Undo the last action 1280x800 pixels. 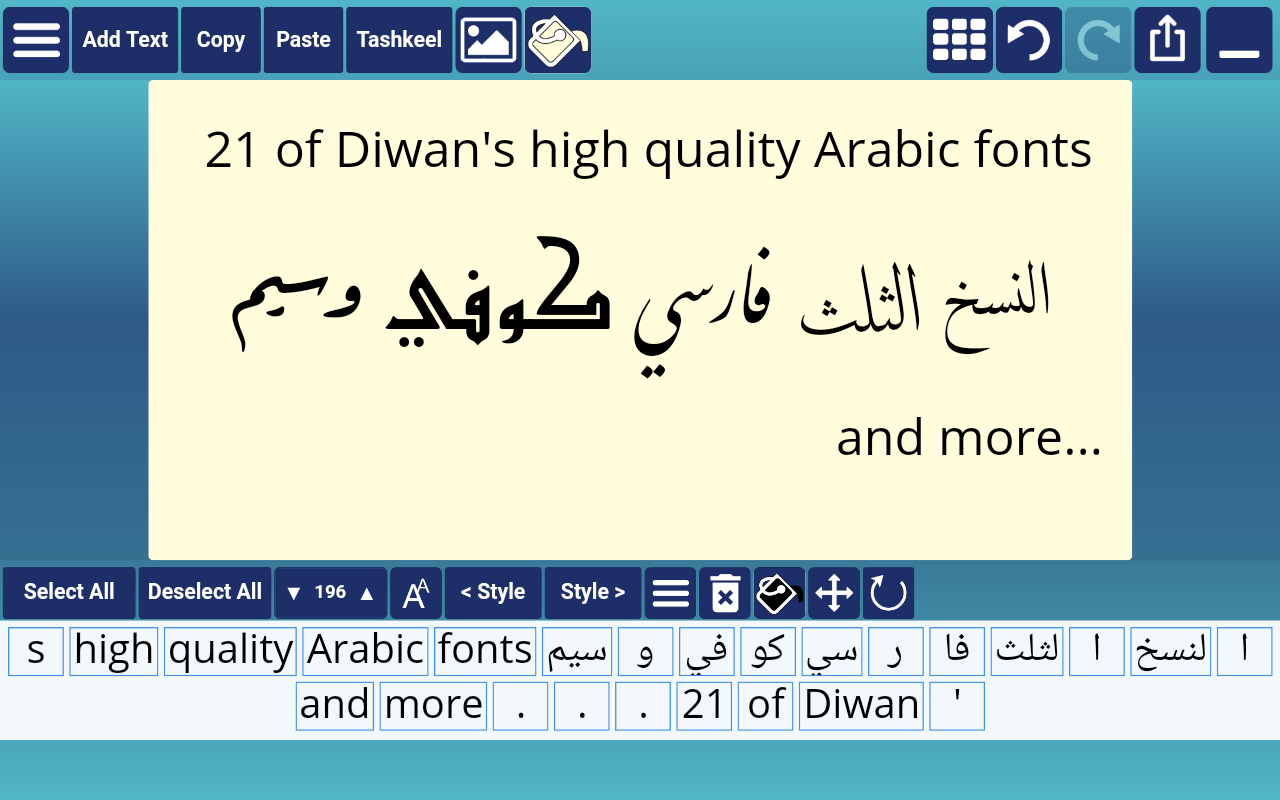pos(1028,40)
